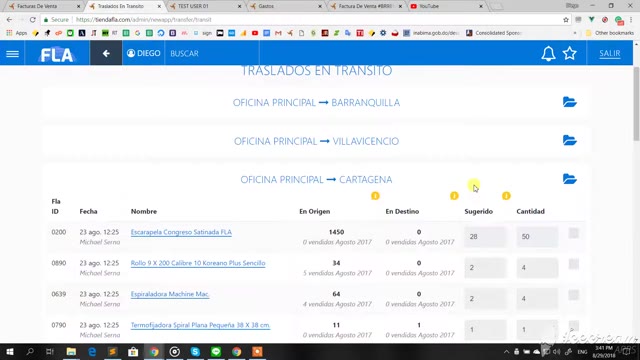This screenshot has height=360, width=640.
Task: Expand Oficina Principal to Villavicencio folder
Action: point(569,140)
